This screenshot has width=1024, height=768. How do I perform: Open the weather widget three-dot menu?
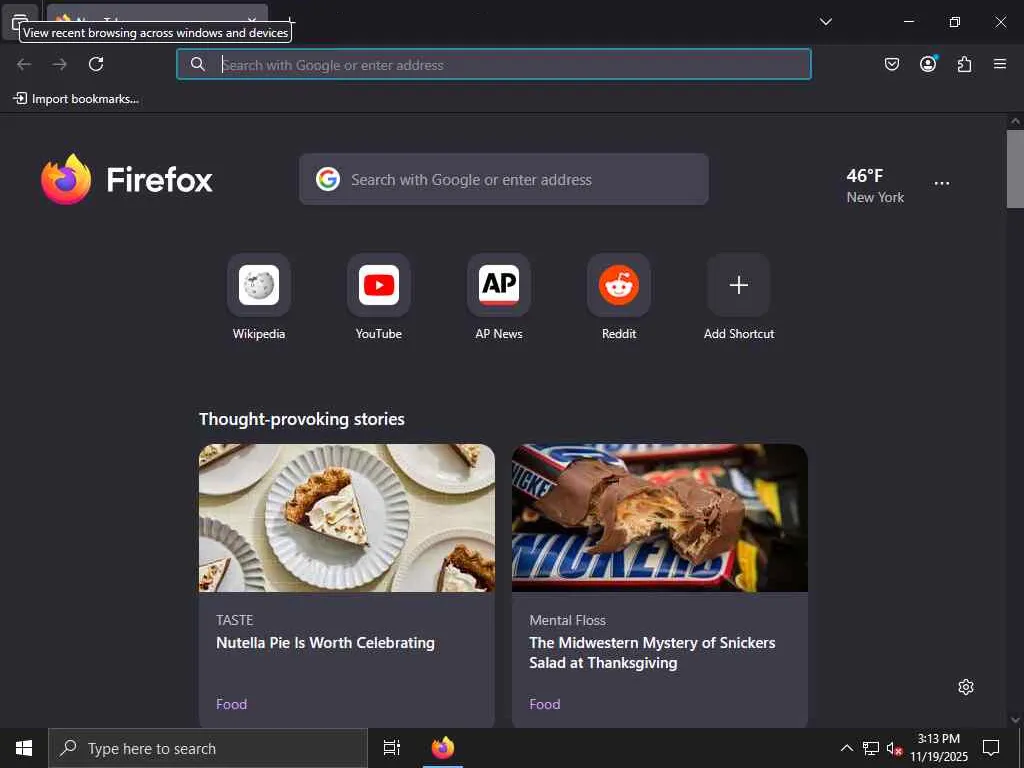point(942,184)
